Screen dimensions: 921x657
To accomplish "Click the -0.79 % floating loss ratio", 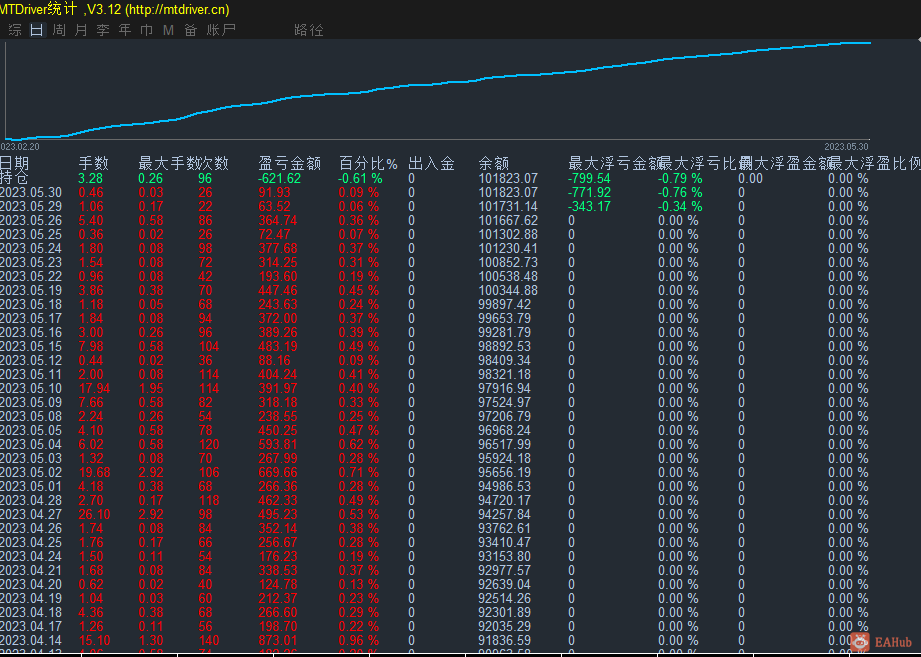I will [680, 178].
